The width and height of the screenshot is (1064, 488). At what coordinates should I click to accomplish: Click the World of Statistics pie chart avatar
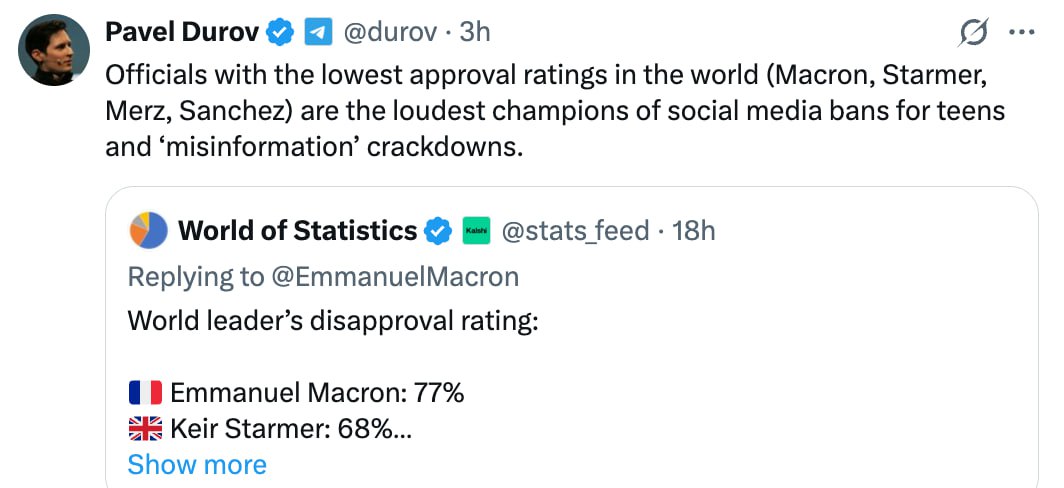point(148,231)
